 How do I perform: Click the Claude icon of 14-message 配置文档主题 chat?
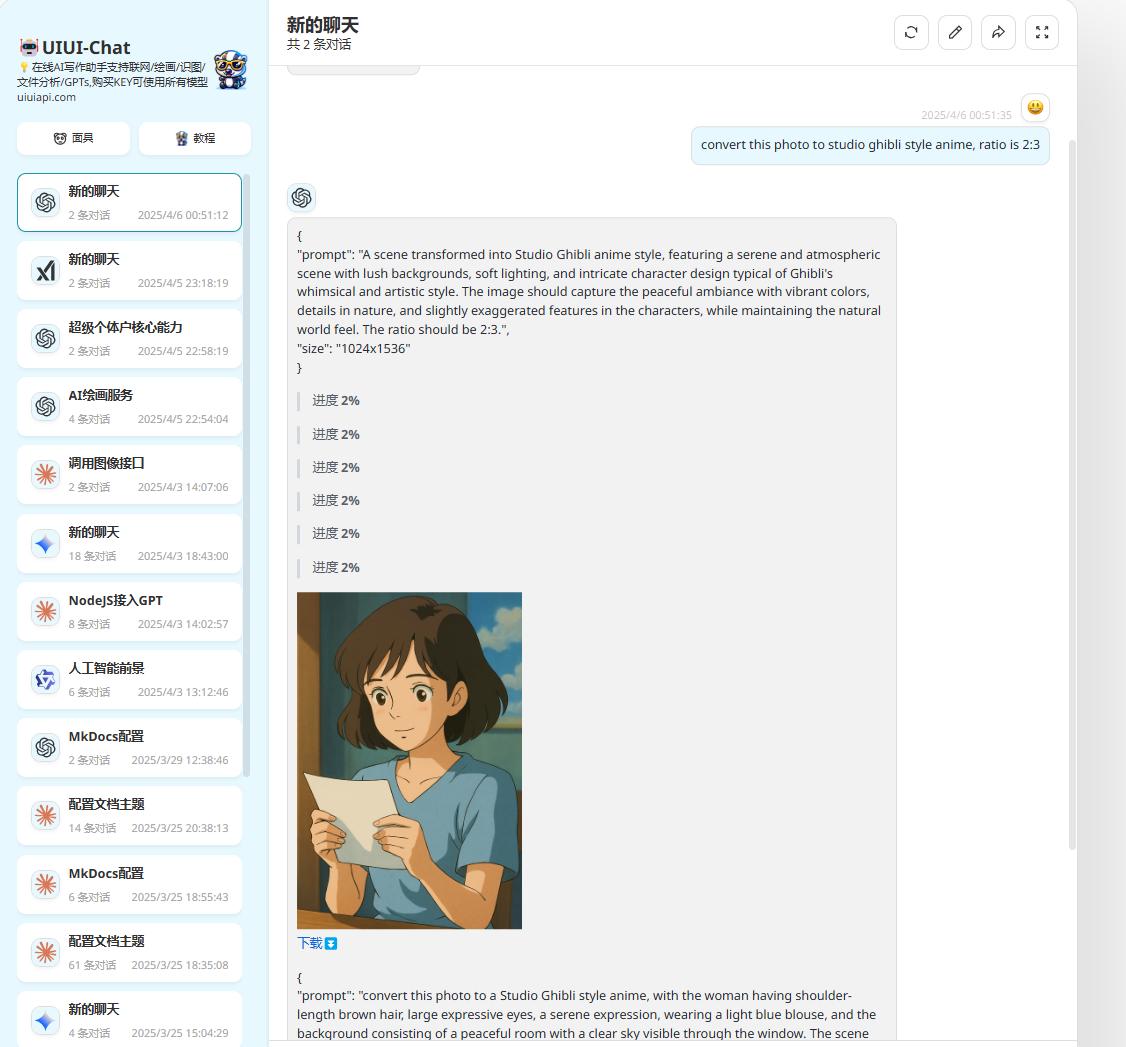(x=45, y=816)
